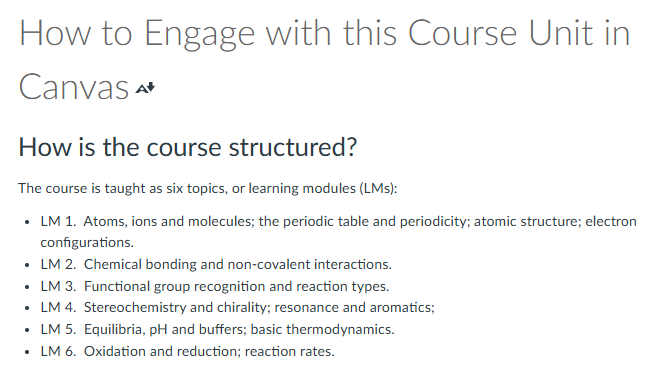Select the LM 5 equilibria, pH and buffers item
668x379 pixels.
pyautogui.click(x=217, y=329)
